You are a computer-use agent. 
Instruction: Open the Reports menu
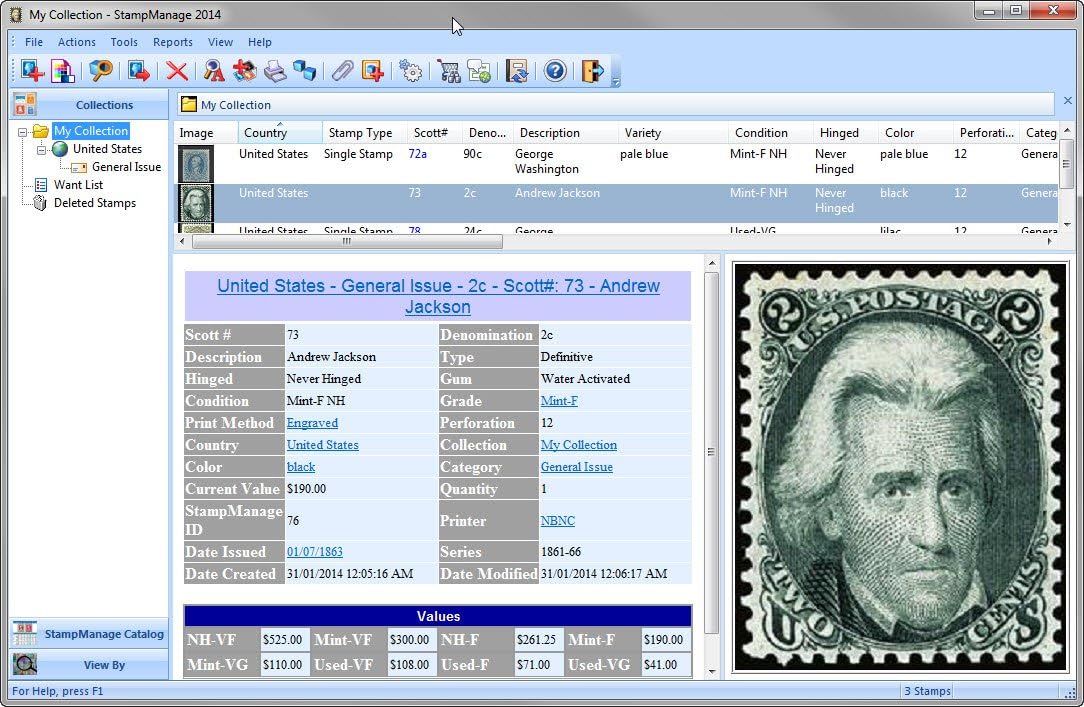(172, 42)
